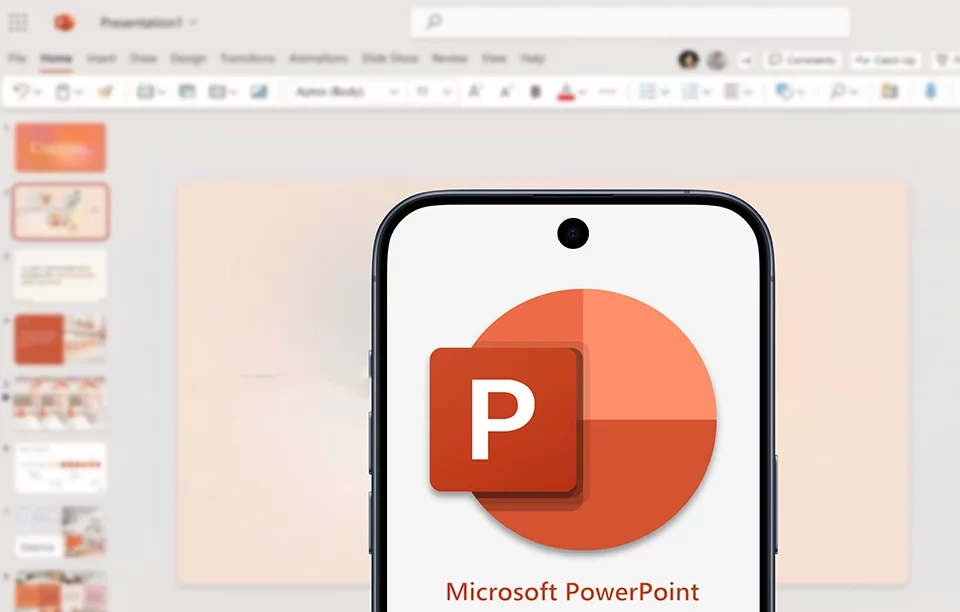This screenshot has width=960, height=612.
Task: Click the Bullets list icon
Action: 647,92
